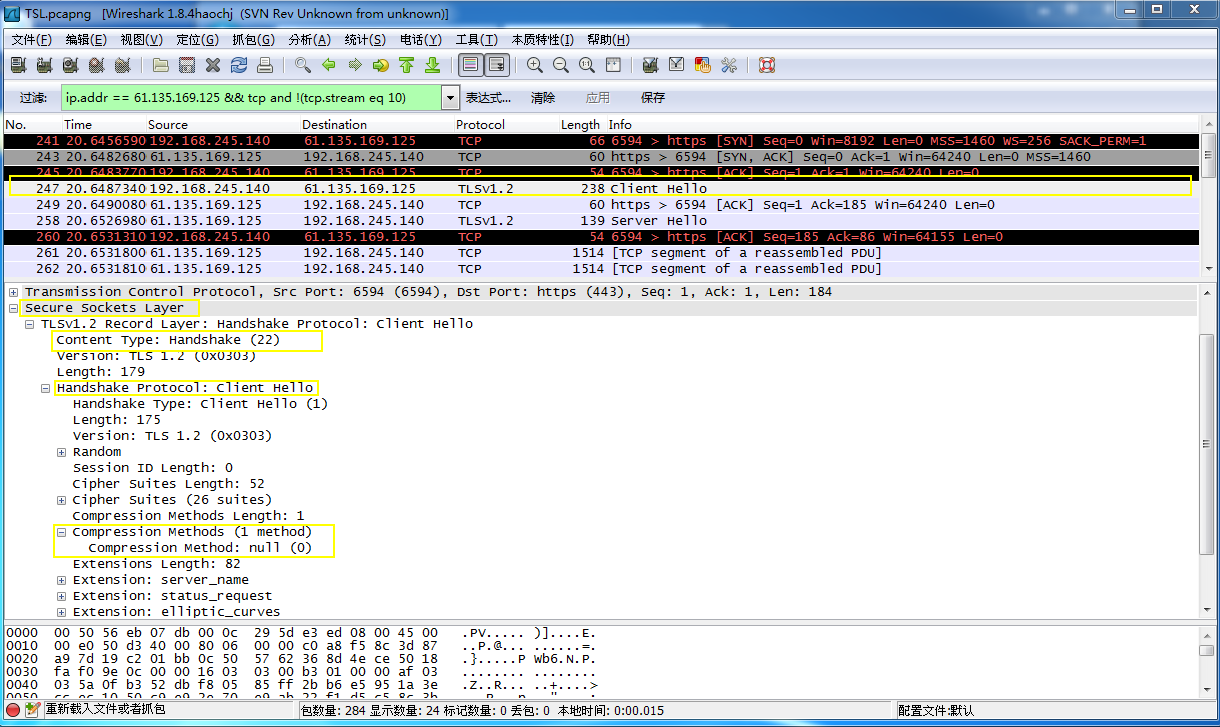Image resolution: width=1220 pixels, height=727 pixels.
Task: Open the filter history dropdown arrow
Action: pyautogui.click(x=450, y=98)
